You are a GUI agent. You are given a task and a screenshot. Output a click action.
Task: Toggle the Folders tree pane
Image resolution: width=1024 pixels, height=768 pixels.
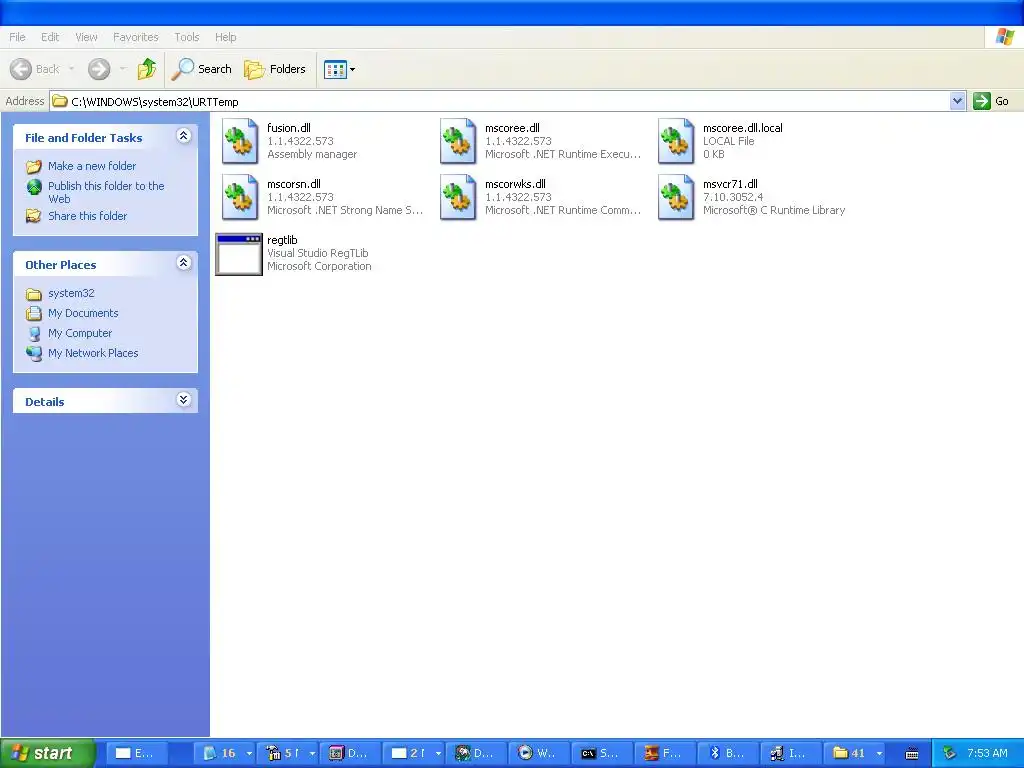click(x=275, y=69)
